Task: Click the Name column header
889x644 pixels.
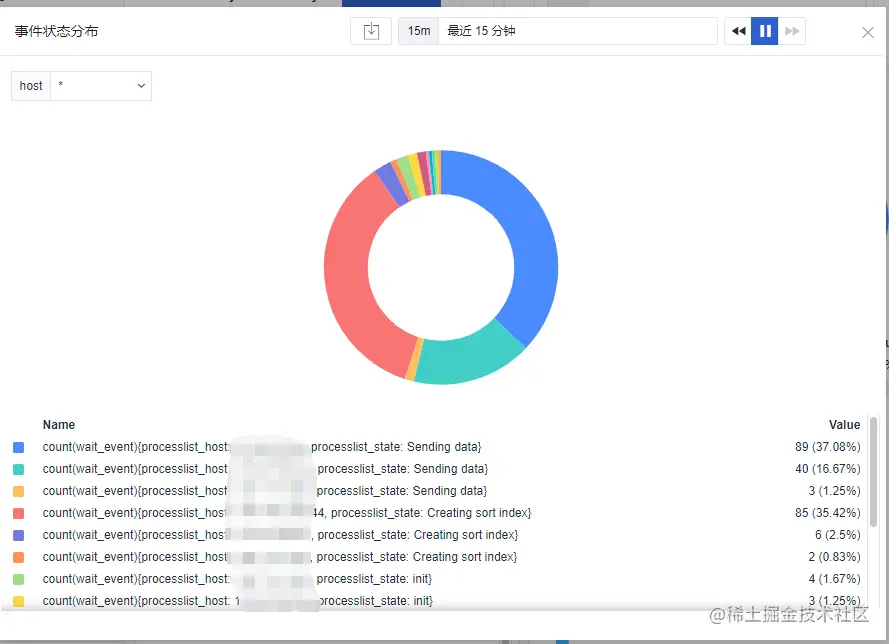Action: 59,425
